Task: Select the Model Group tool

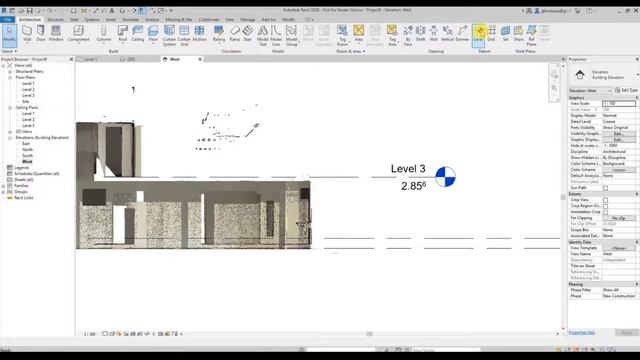Action: pyautogui.click(x=291, y=35)
